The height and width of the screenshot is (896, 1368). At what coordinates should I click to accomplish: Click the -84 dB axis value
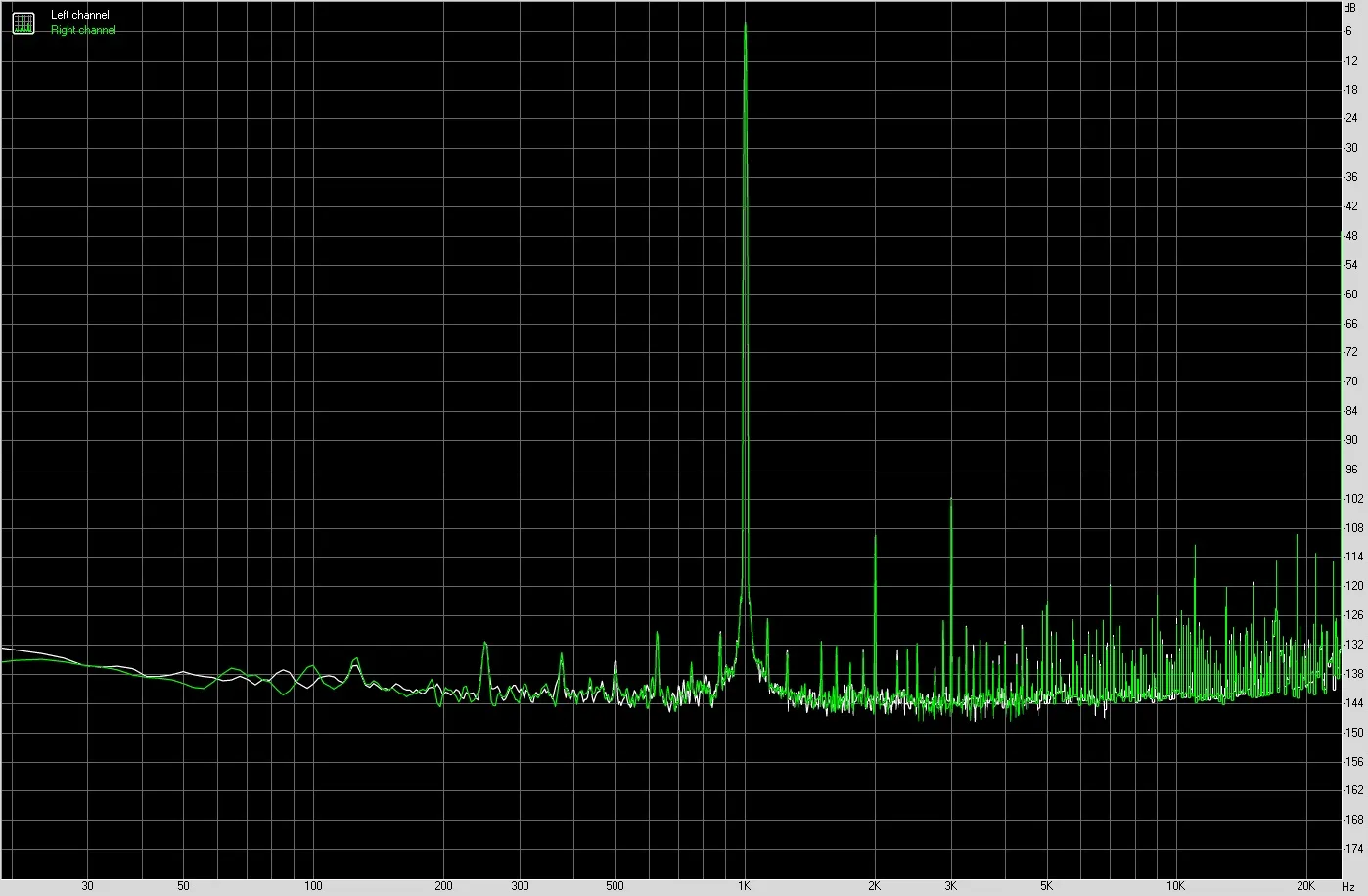coord(1350,411)
